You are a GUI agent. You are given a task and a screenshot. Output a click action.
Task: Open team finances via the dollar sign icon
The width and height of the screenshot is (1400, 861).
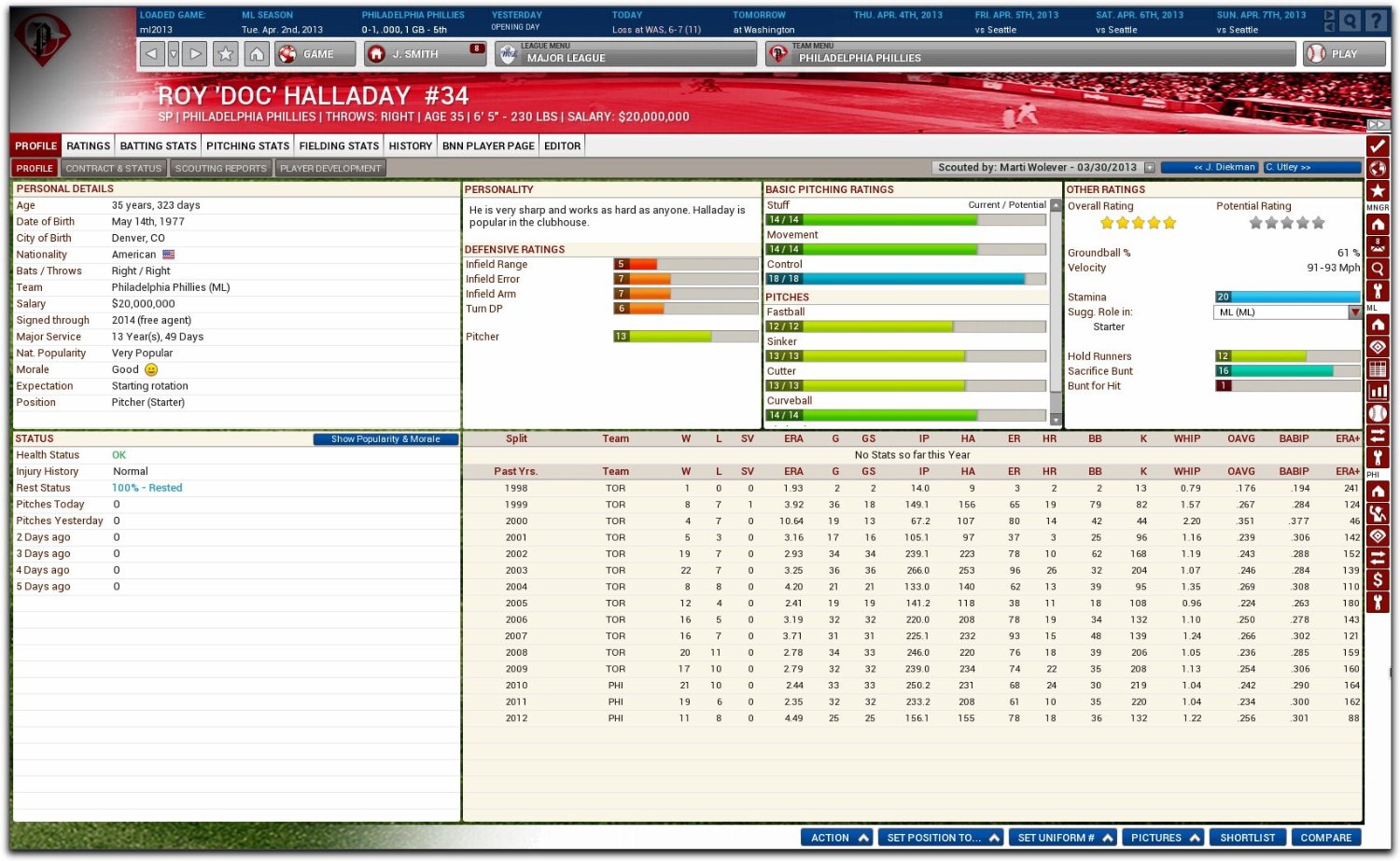tap(1379, 580)
